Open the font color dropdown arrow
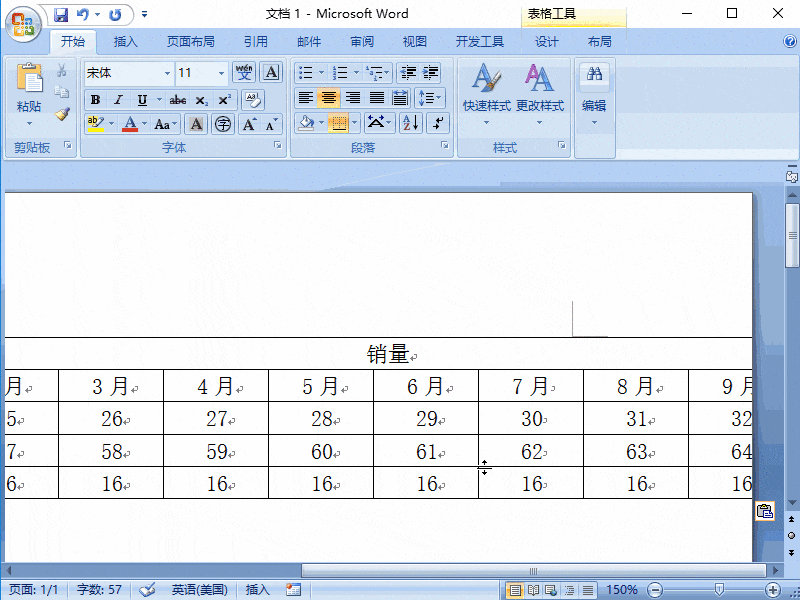Viewport: 800px width, 600px height. point(144,122)
